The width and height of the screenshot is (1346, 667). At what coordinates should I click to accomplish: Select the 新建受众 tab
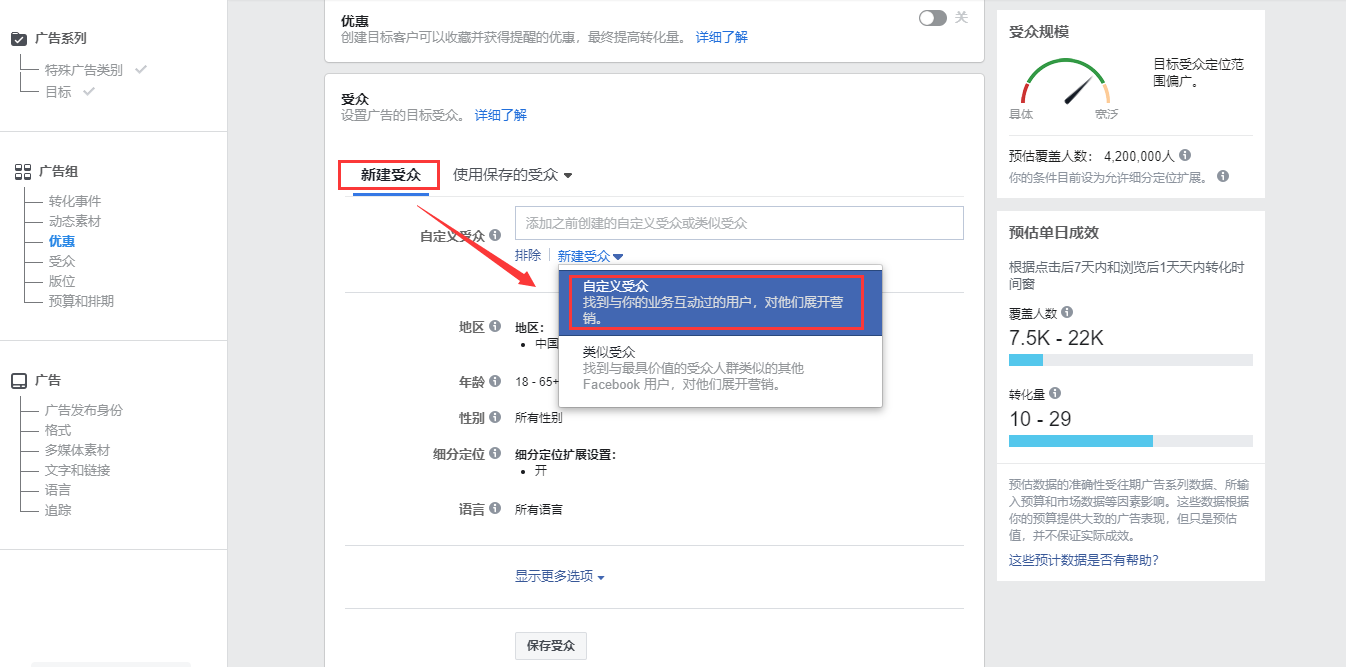point(390,175)
